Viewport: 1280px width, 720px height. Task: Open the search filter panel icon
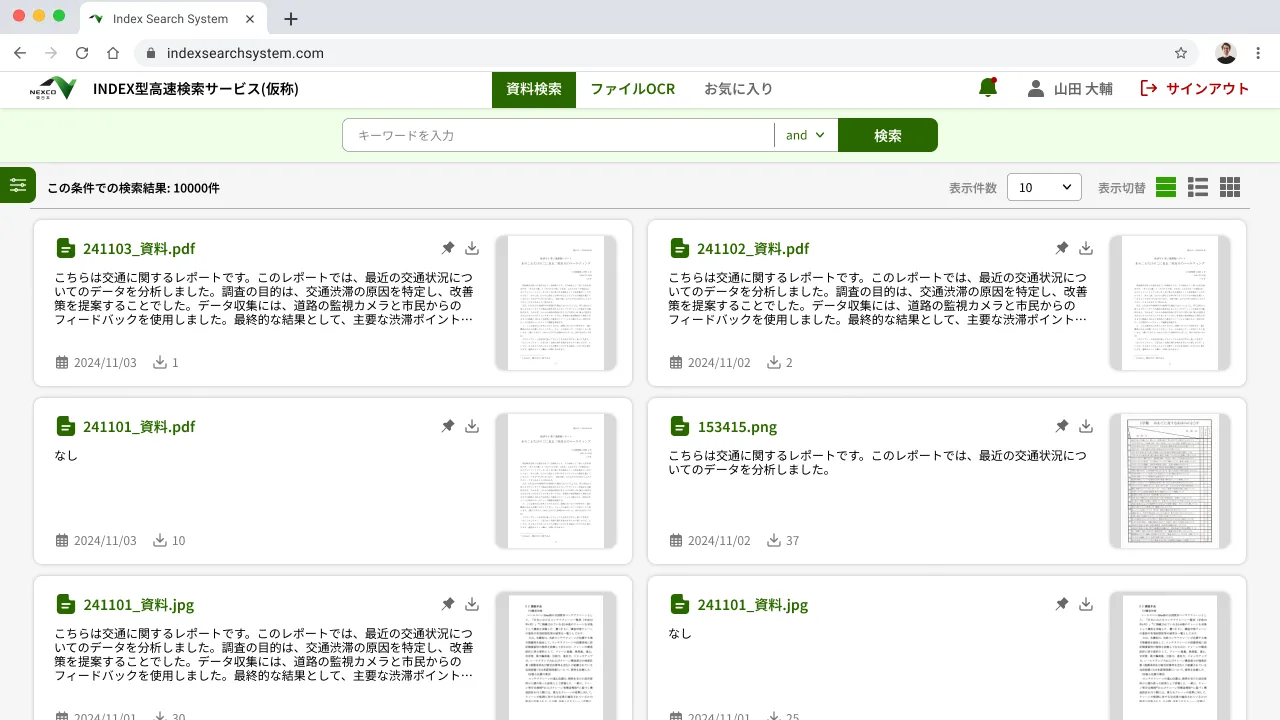pyautogui.click(x=18, y=185)
